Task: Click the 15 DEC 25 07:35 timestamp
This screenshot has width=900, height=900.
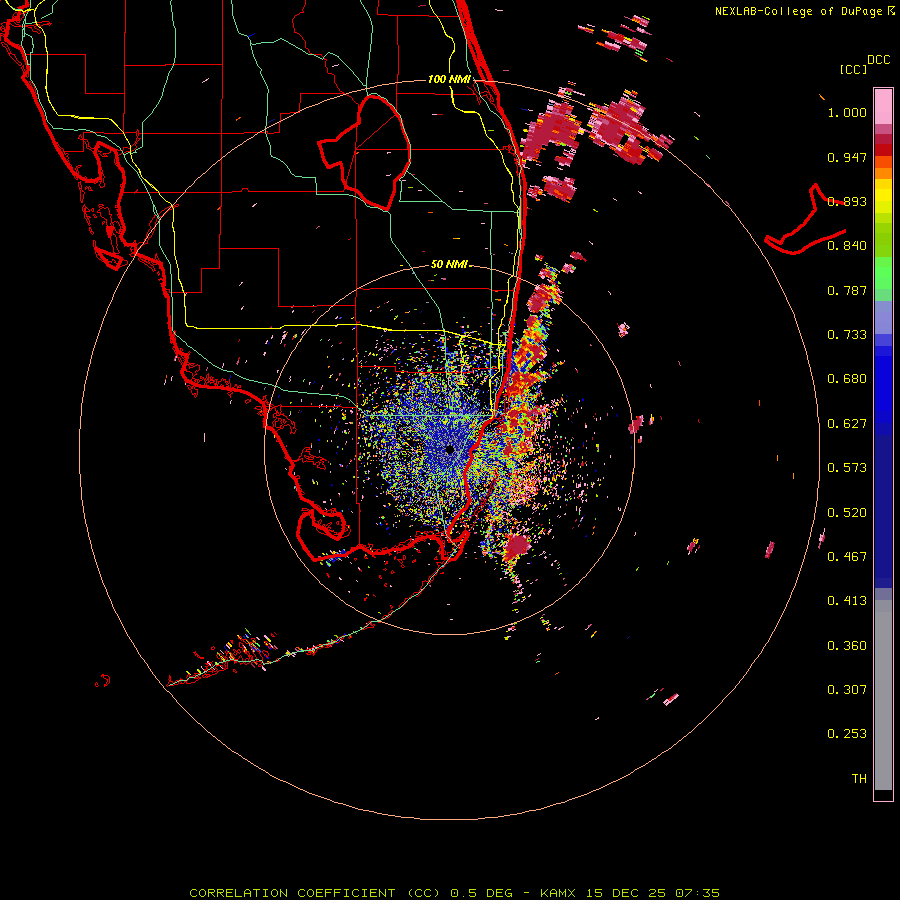Action: 653,893
